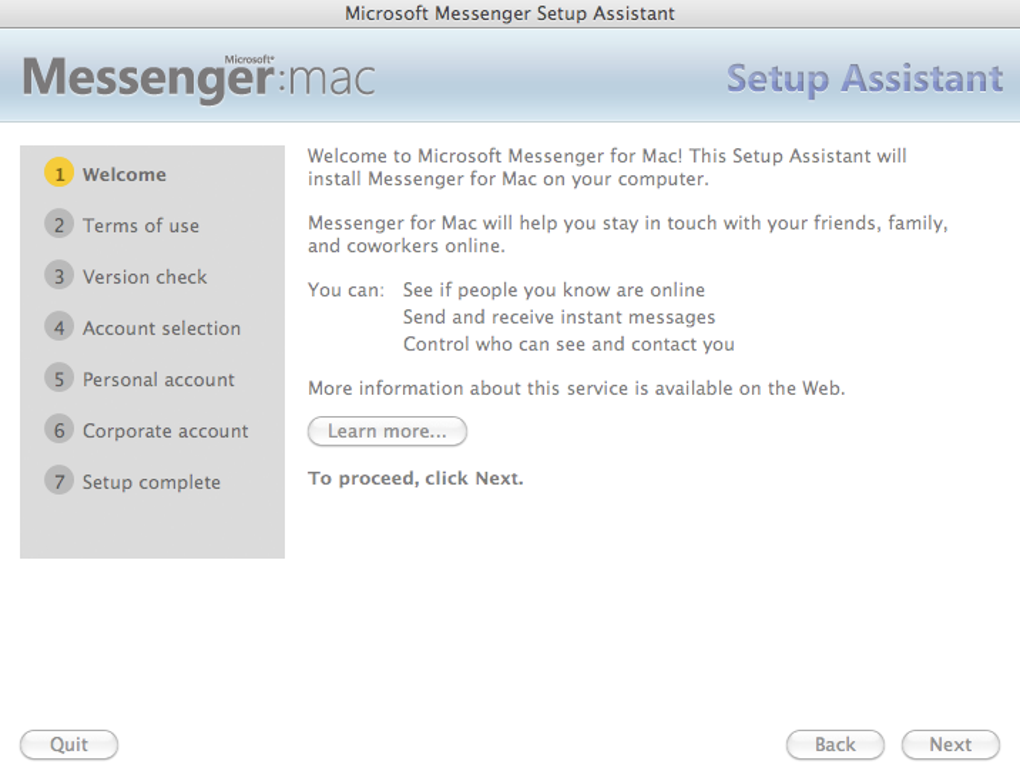Click the 'Messenger for Mac will help you' paragraph

[628, 234]
